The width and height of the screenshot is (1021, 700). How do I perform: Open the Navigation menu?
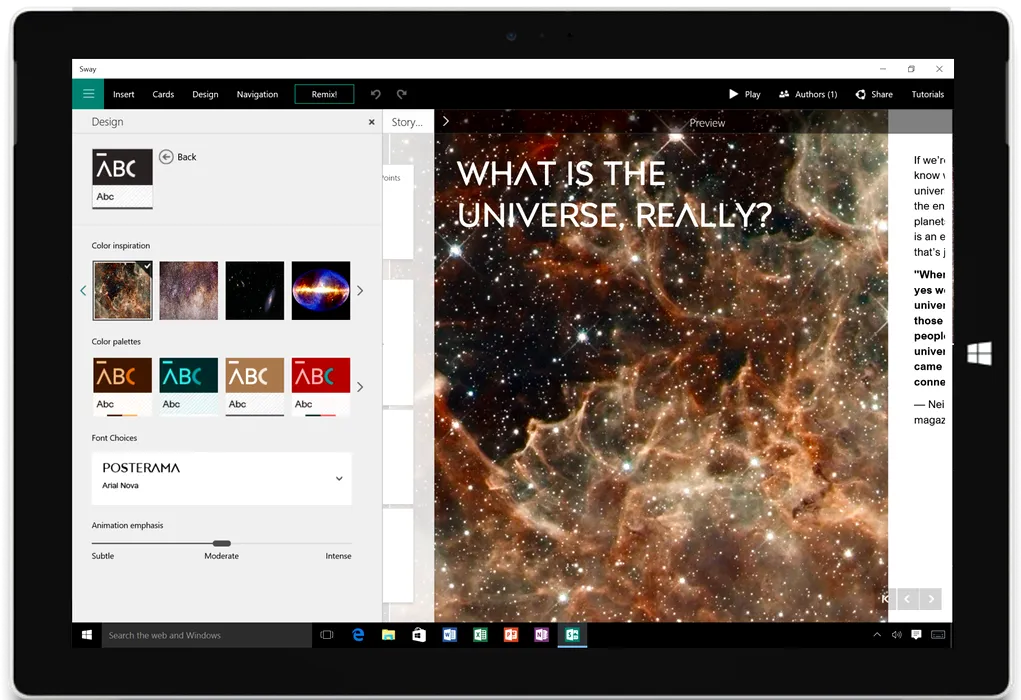257,94
